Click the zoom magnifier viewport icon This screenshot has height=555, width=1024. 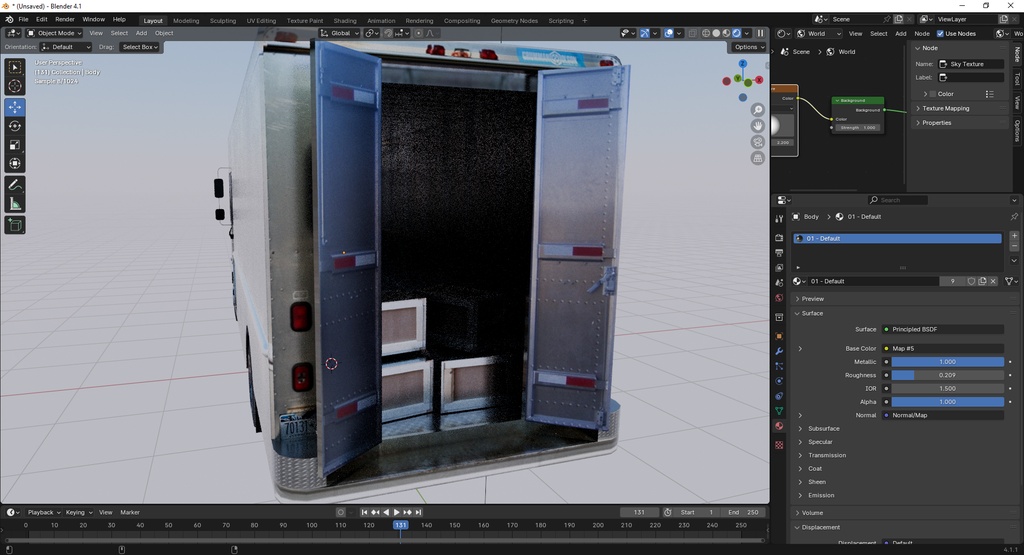point(758,110)
